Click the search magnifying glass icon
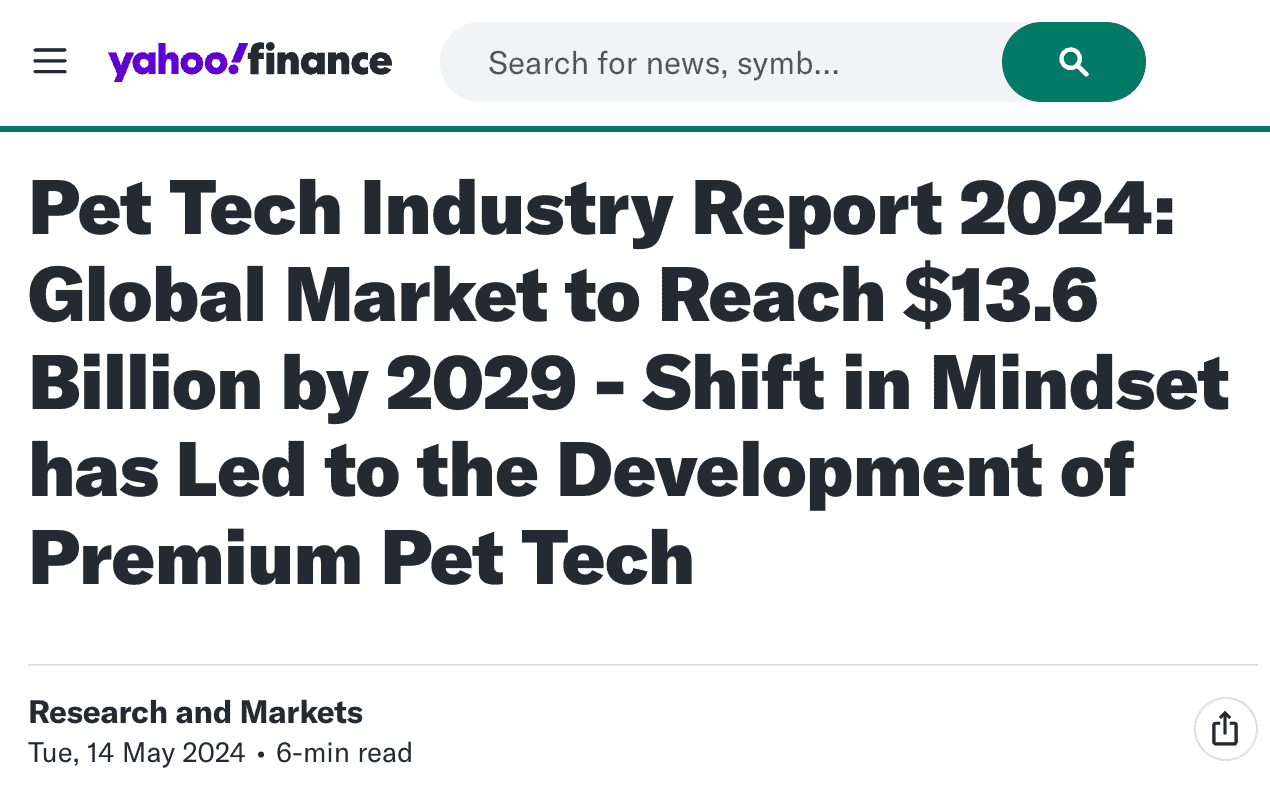This screenshot has height=788, width=1270. [x=1073, y=61]
